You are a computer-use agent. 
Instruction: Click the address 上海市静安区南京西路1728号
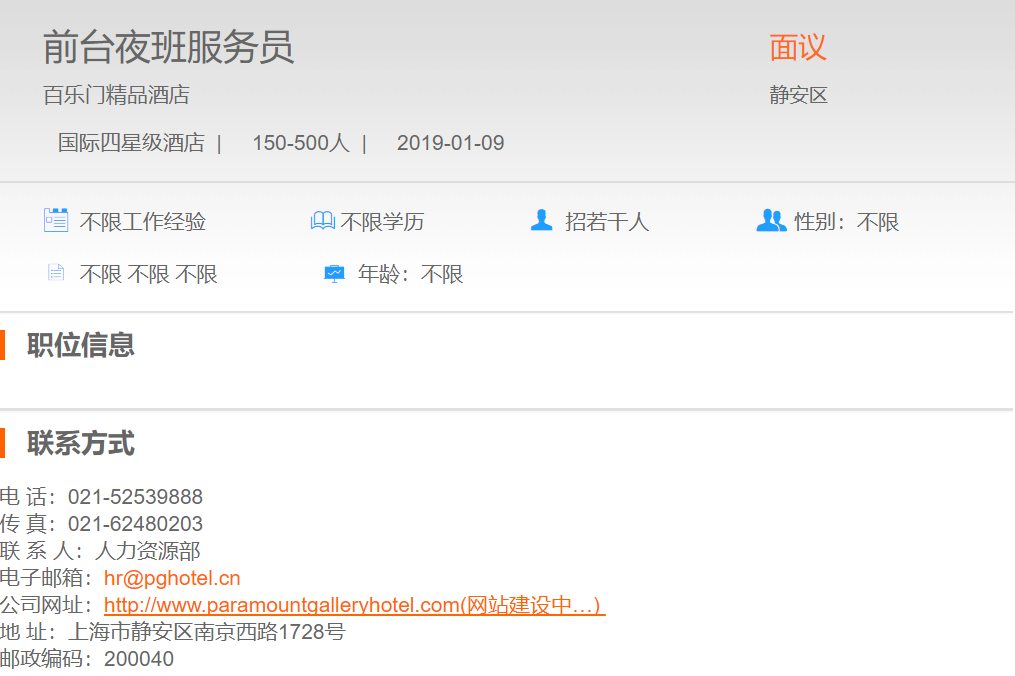coord(206,632)
